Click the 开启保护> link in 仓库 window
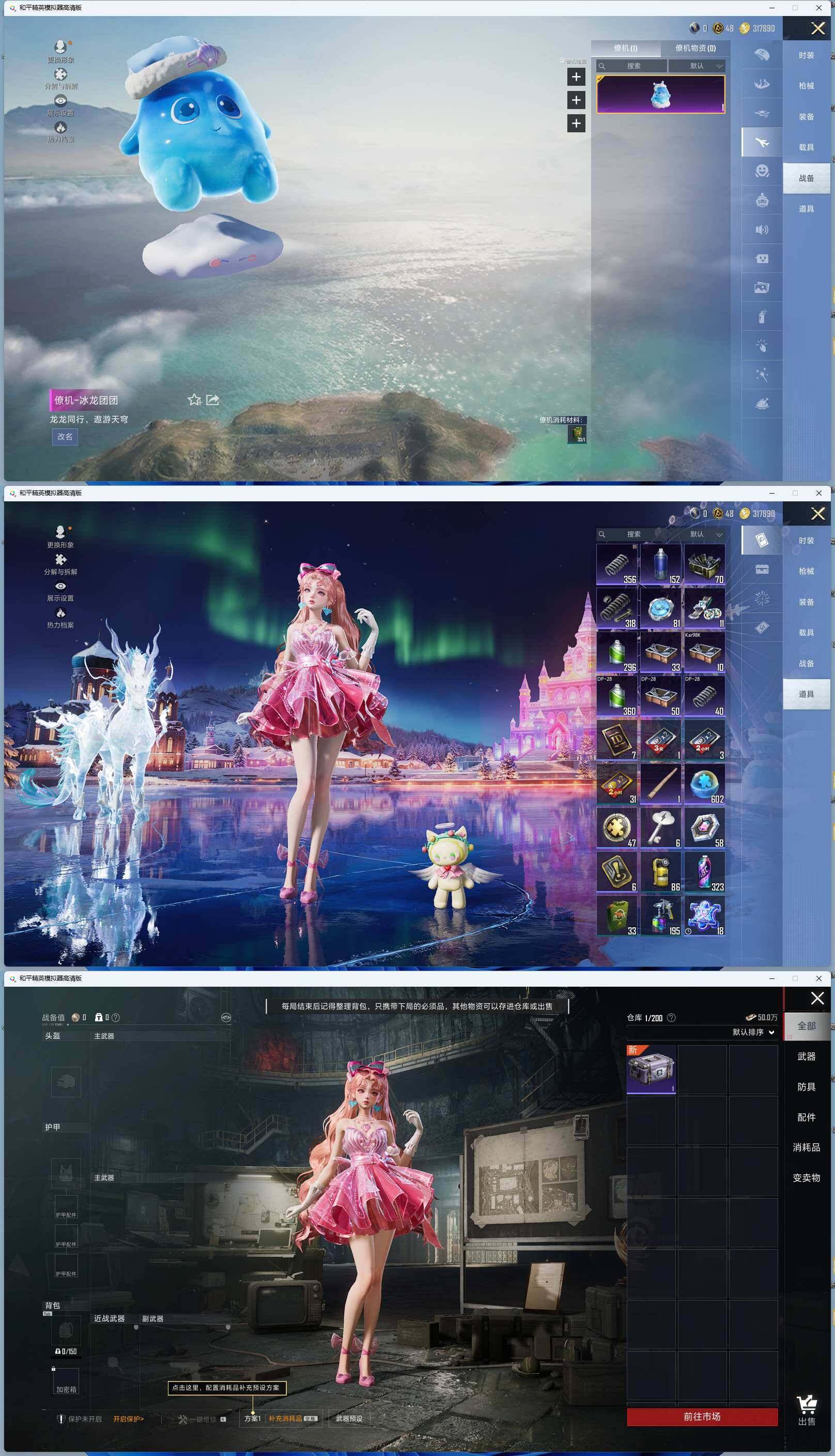This screenshot has height=1456, width=835. click(129, 1419)
